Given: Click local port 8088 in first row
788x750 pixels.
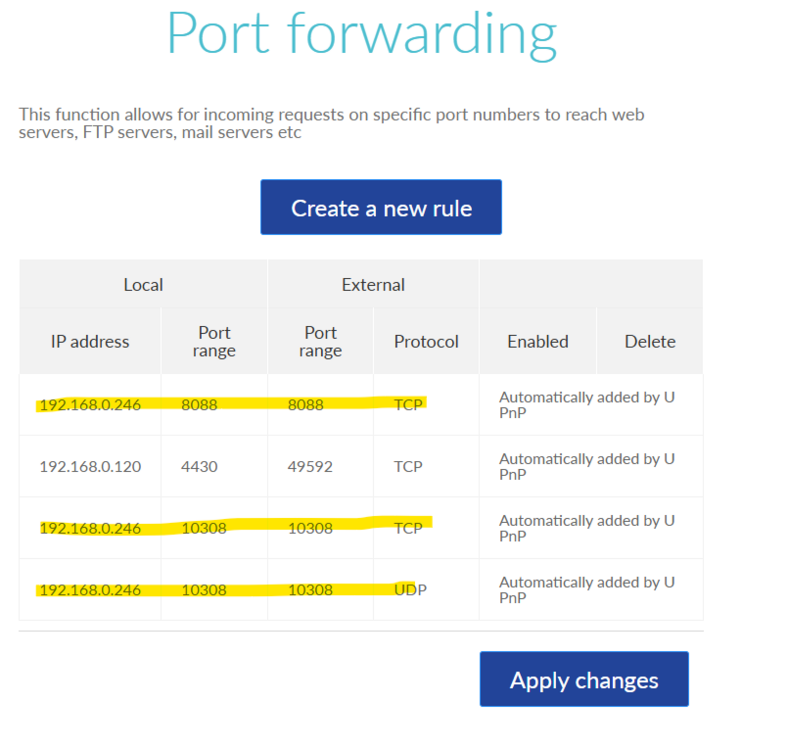Looking at the screenshot, I should tap(199, 405).
